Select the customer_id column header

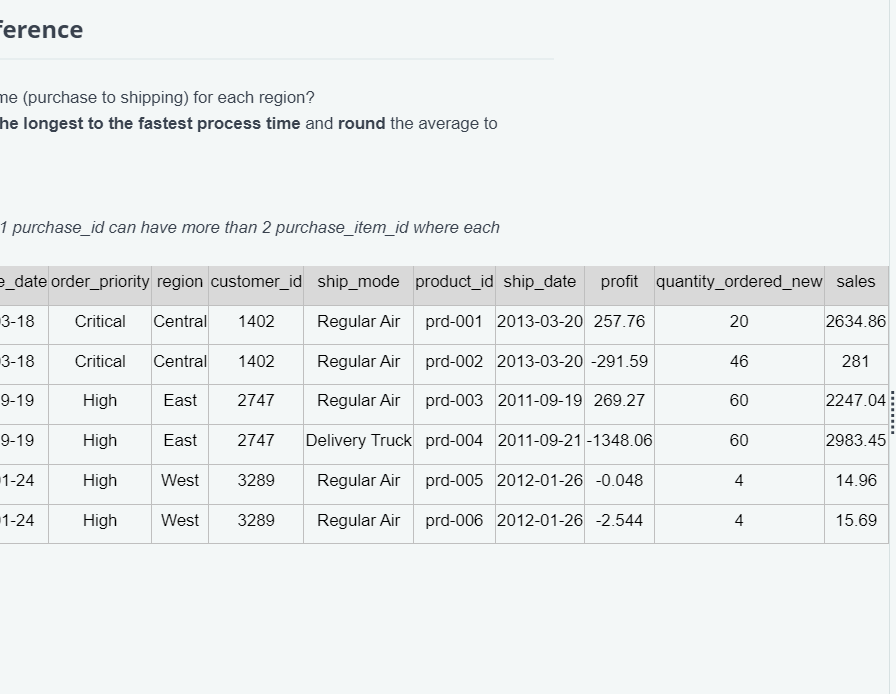[256, 282]
